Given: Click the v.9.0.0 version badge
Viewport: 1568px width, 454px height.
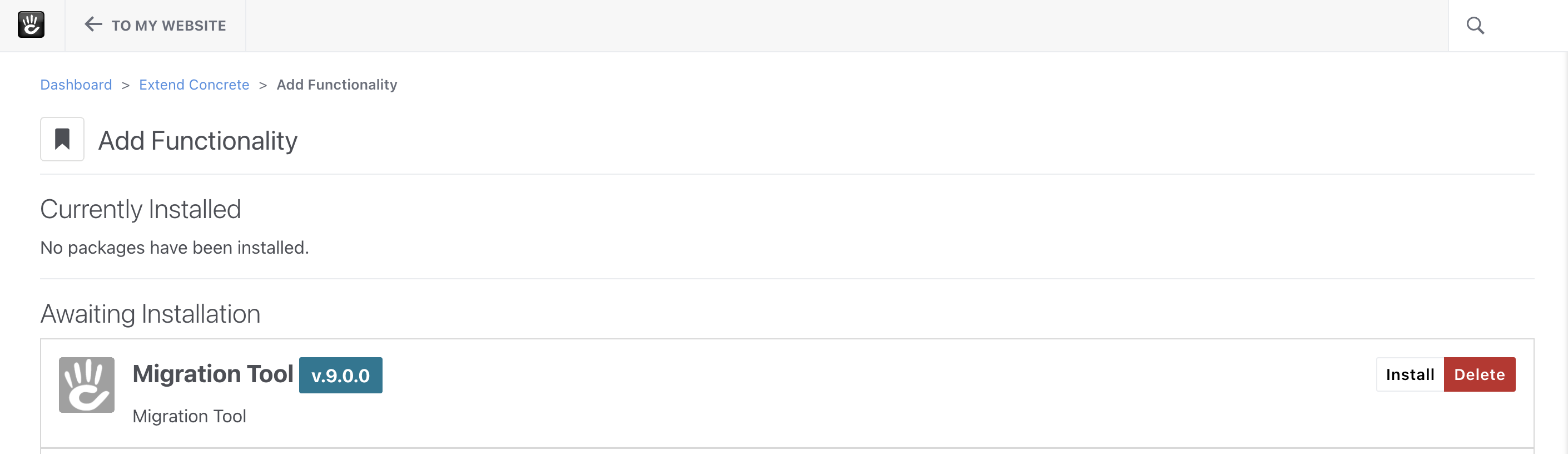Looking at the screenshot, I should point(340,376).
